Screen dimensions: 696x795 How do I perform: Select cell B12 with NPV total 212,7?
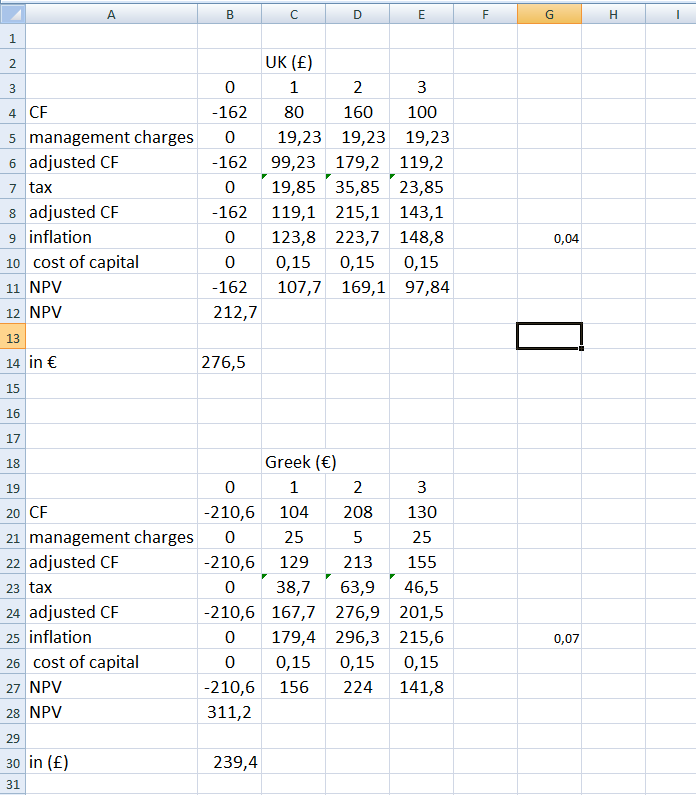(229, 312)
